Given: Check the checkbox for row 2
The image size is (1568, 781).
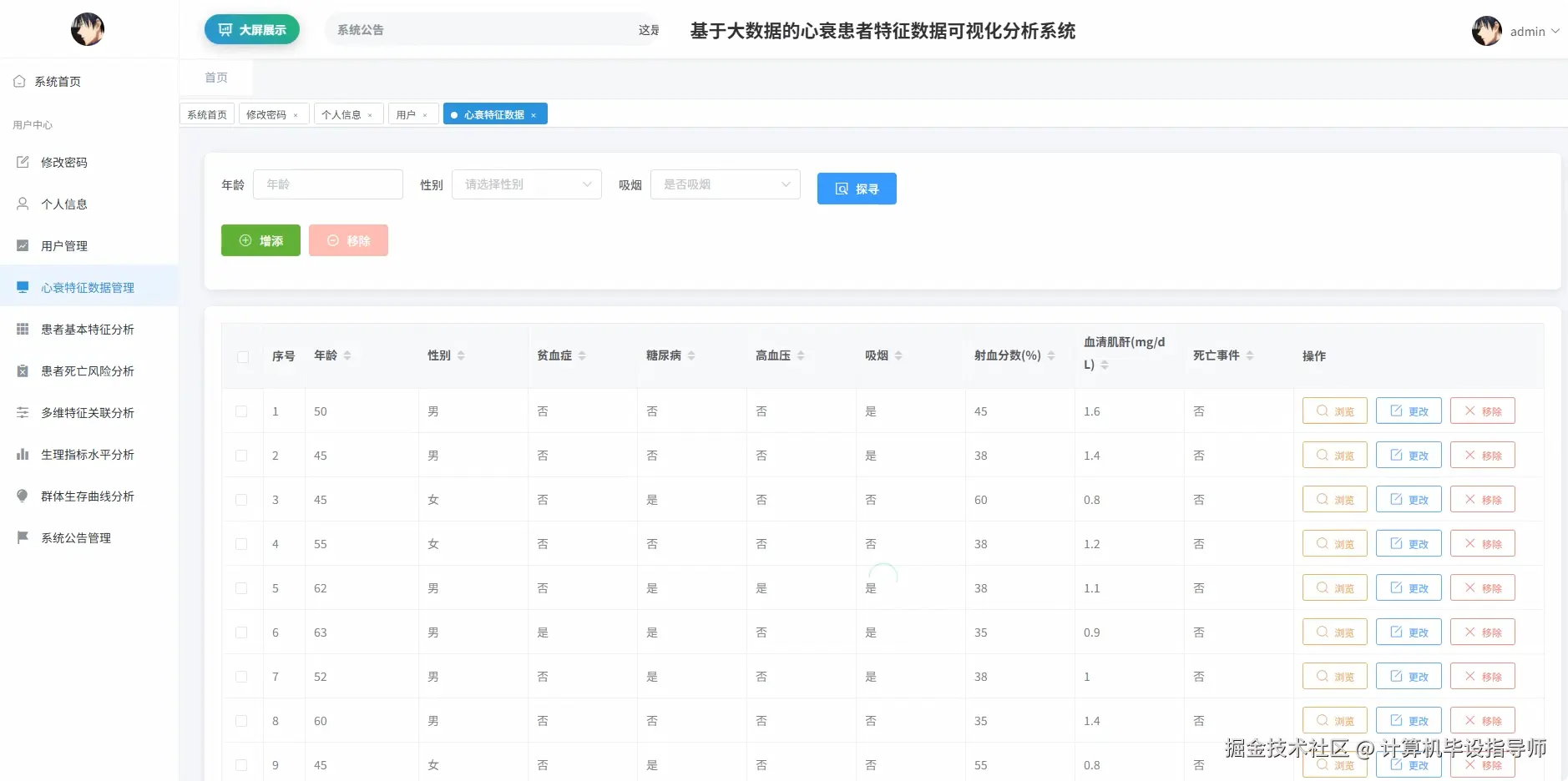Looking at the screenshot, I should coord(241,456).
